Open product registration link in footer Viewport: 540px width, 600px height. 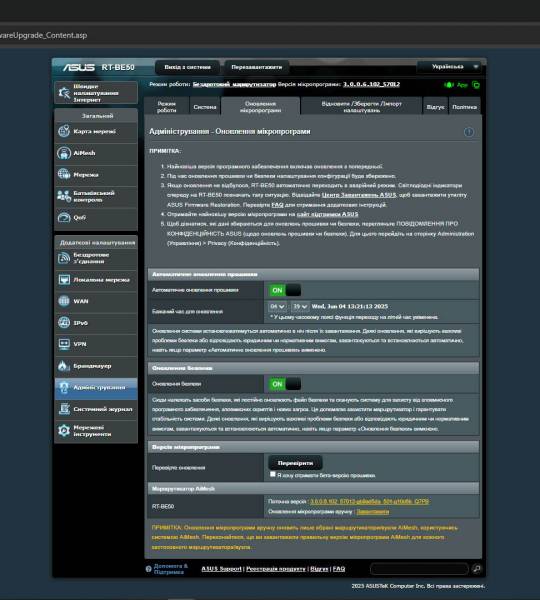coord(276,569)
